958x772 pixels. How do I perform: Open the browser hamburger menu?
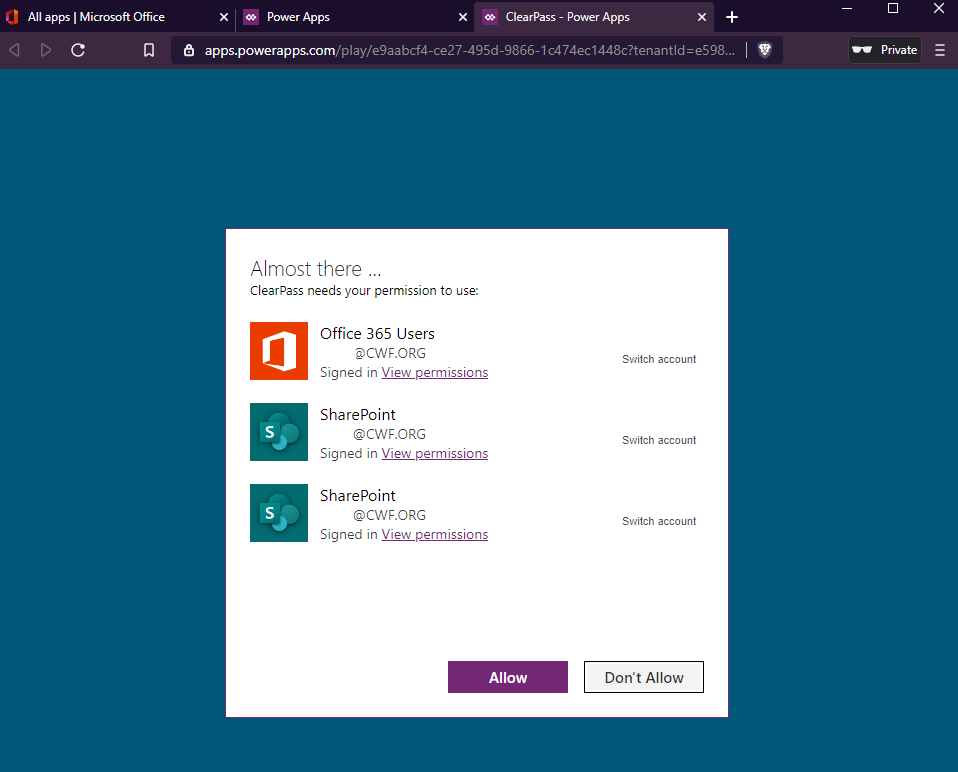click(x=940, y=50)
